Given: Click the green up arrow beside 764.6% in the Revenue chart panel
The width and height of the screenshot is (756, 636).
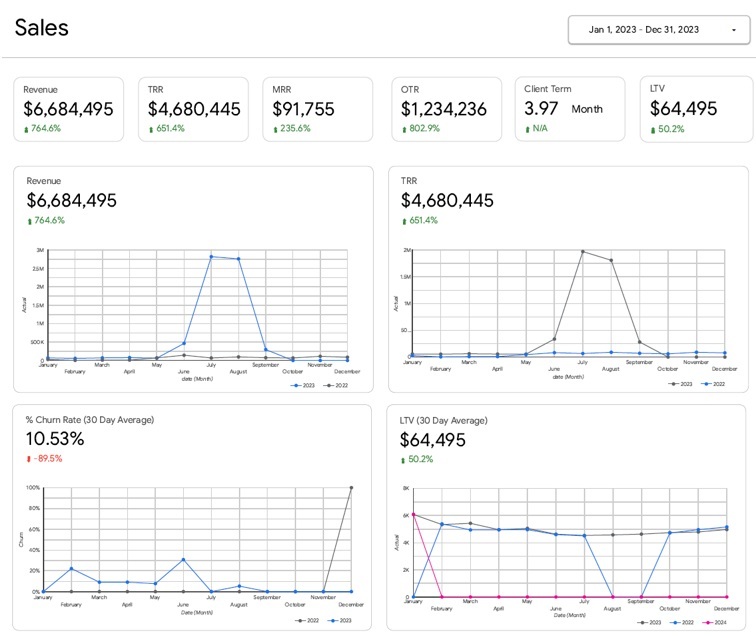Looking at the screenshot, I should (x=29, y=221).
